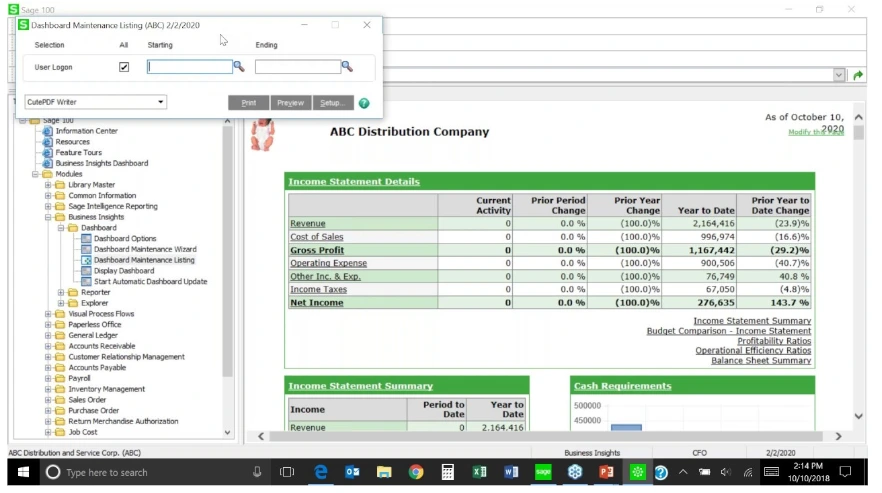Open Dashboard Options task
Viewport: 882px width, 493px height.
(x=125, y=238)
